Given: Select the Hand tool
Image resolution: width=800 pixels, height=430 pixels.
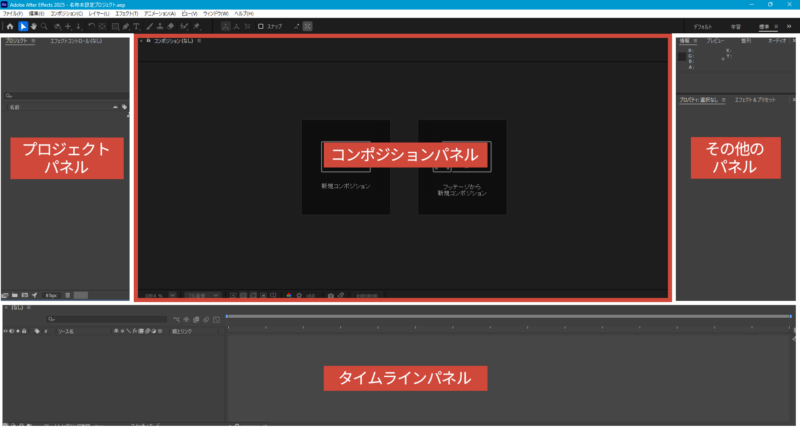Looking at the screenshot, I should tap(34, 26).
